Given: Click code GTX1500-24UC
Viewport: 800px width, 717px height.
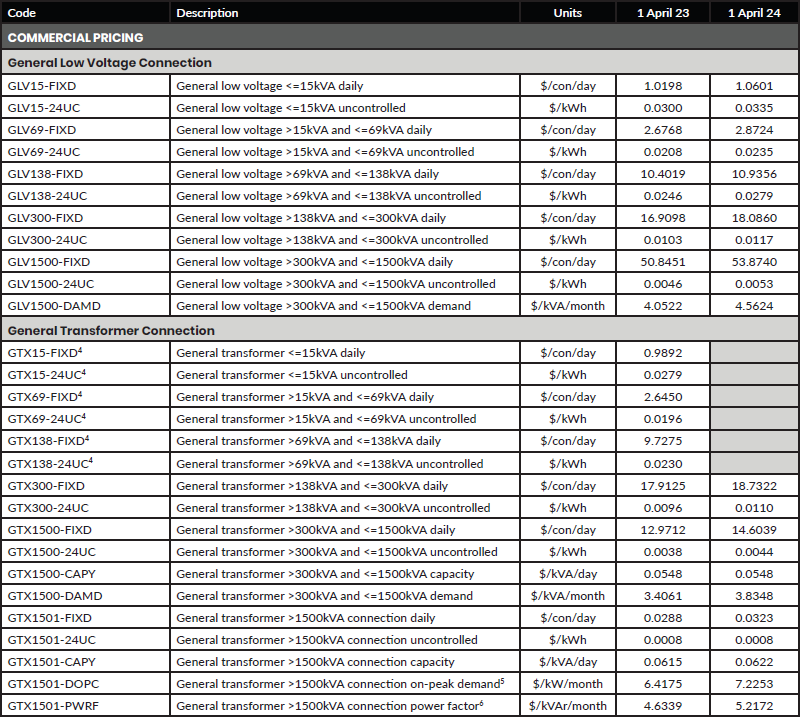Looking at the screenshot, I should coord(52,552).
